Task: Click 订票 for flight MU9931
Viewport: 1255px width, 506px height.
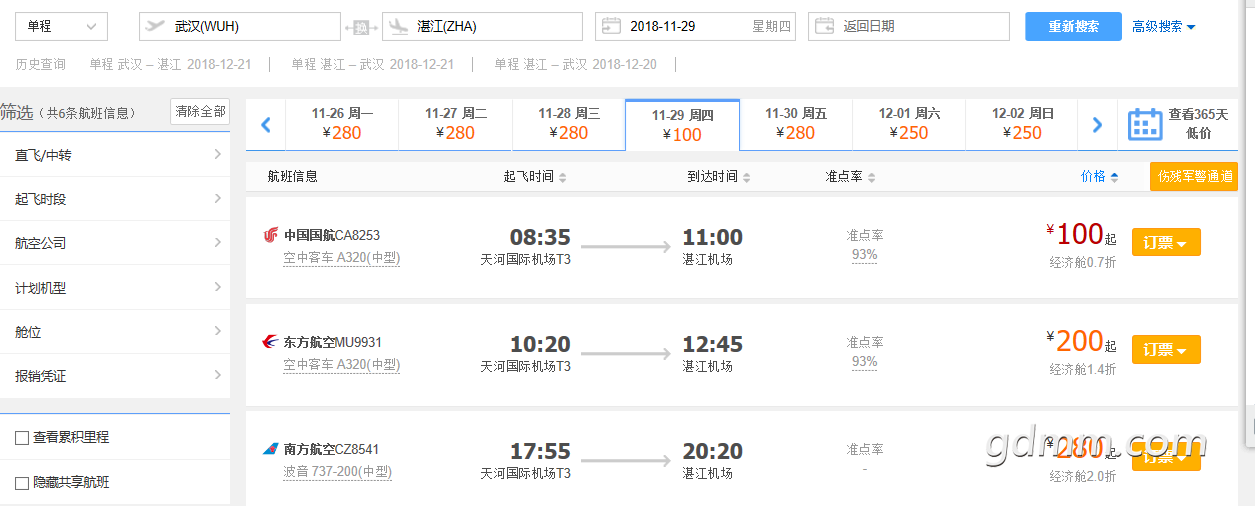Action: (1166, 349)
